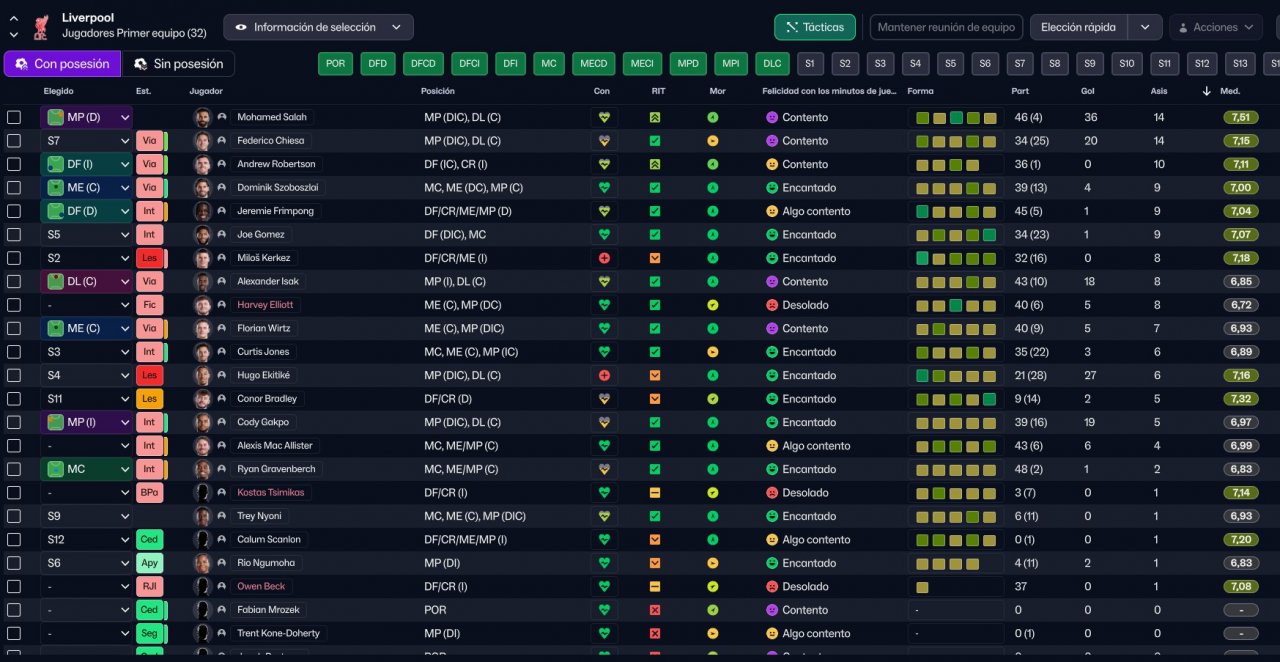This screenshot has height=662, width=1280.
Task: Open the Acciones dropdown
Action: point(1215,27)
